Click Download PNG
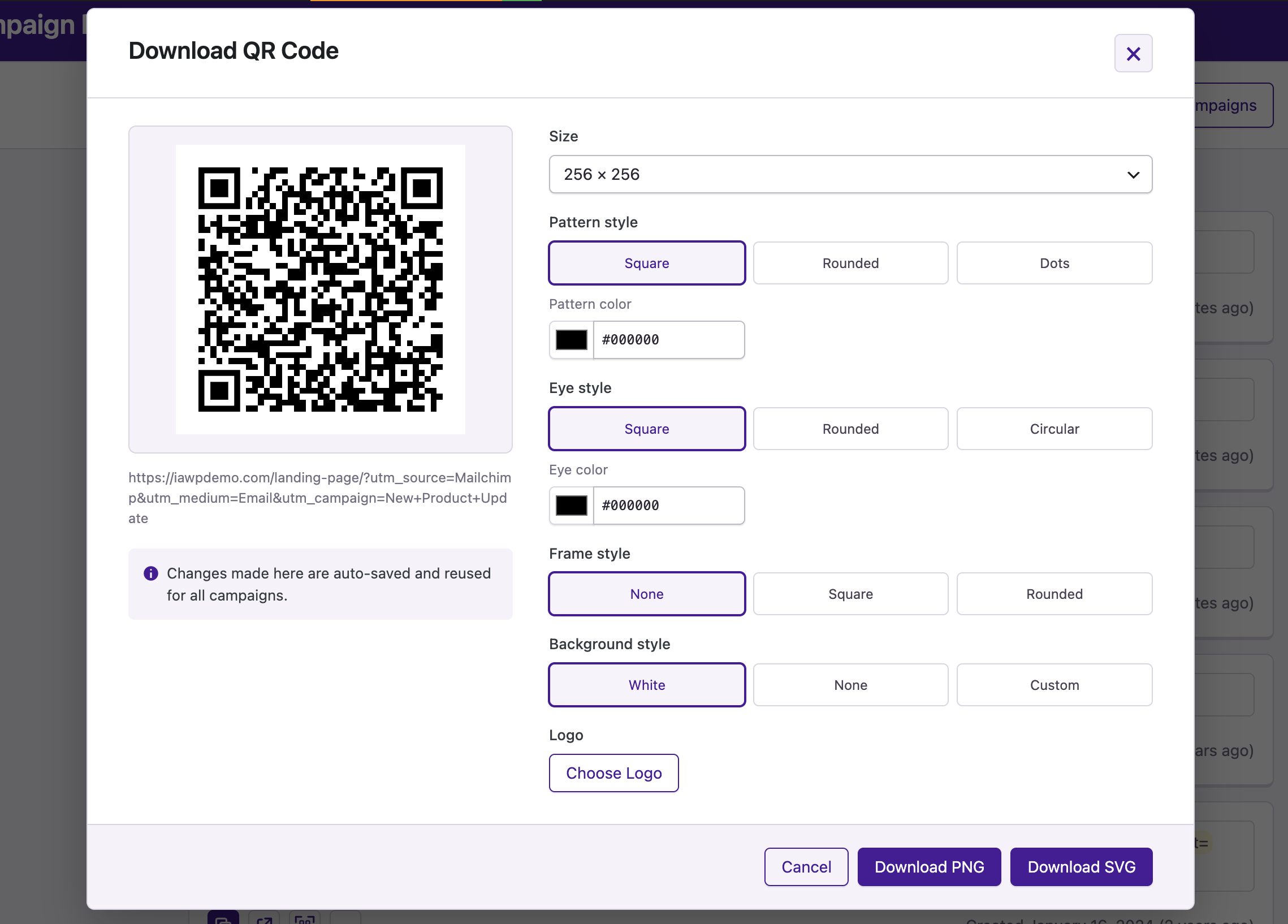 click(x=928, y=867)
